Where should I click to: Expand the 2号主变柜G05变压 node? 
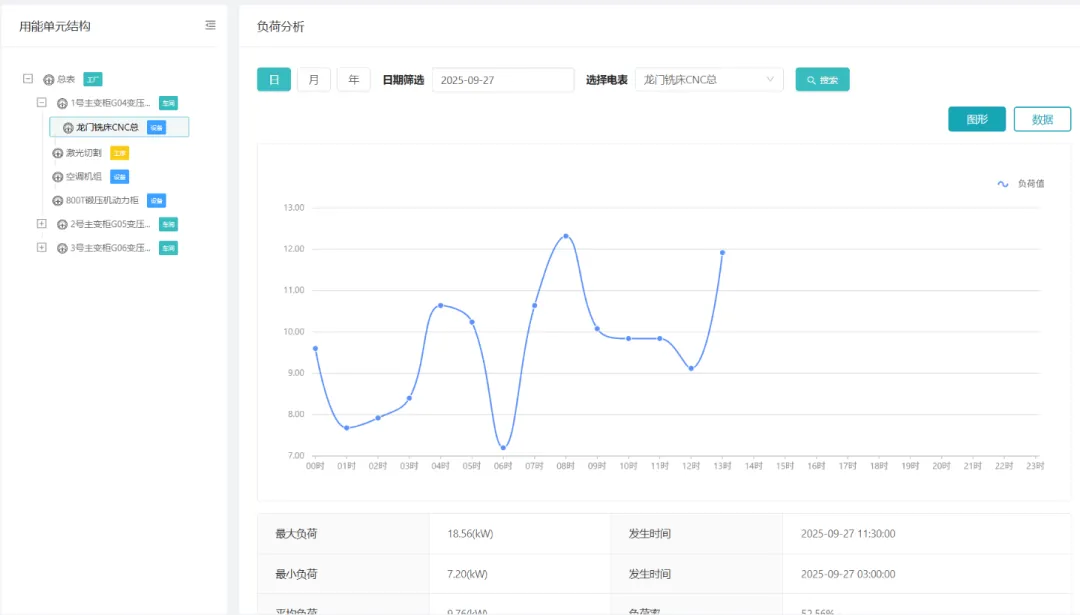(41, 223)
